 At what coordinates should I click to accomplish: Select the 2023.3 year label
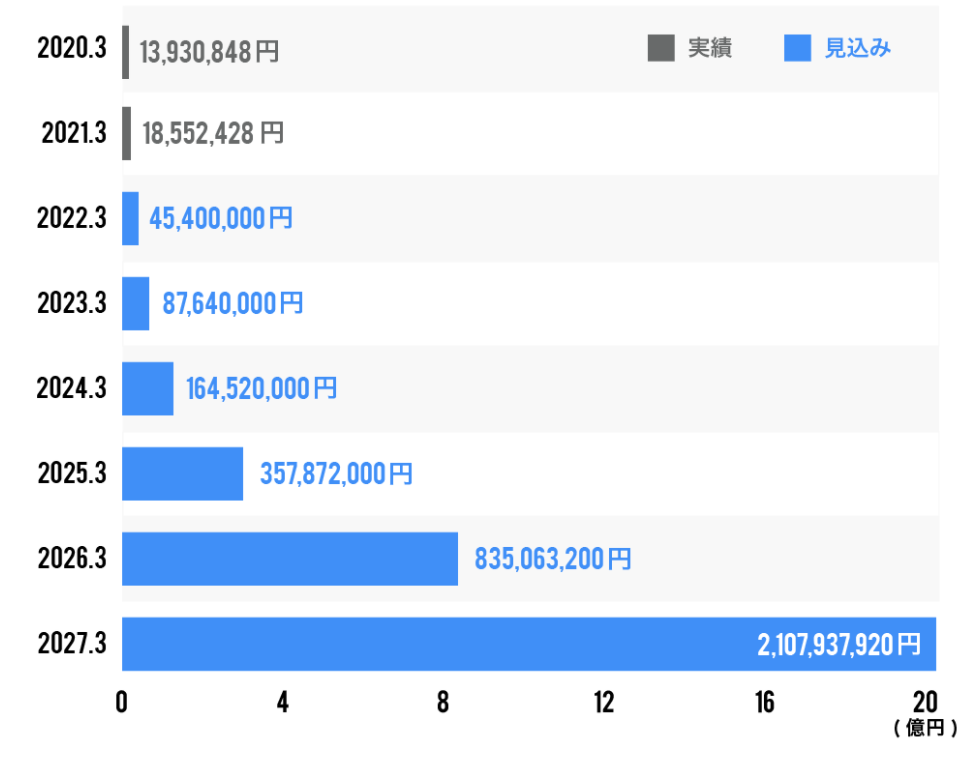pyautogui.click(x=72, y=303)
